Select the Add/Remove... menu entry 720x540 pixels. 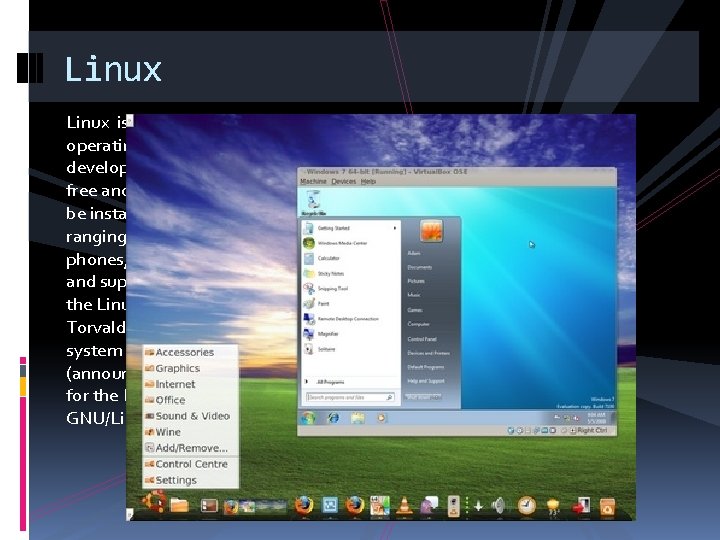tap(191, 448)
